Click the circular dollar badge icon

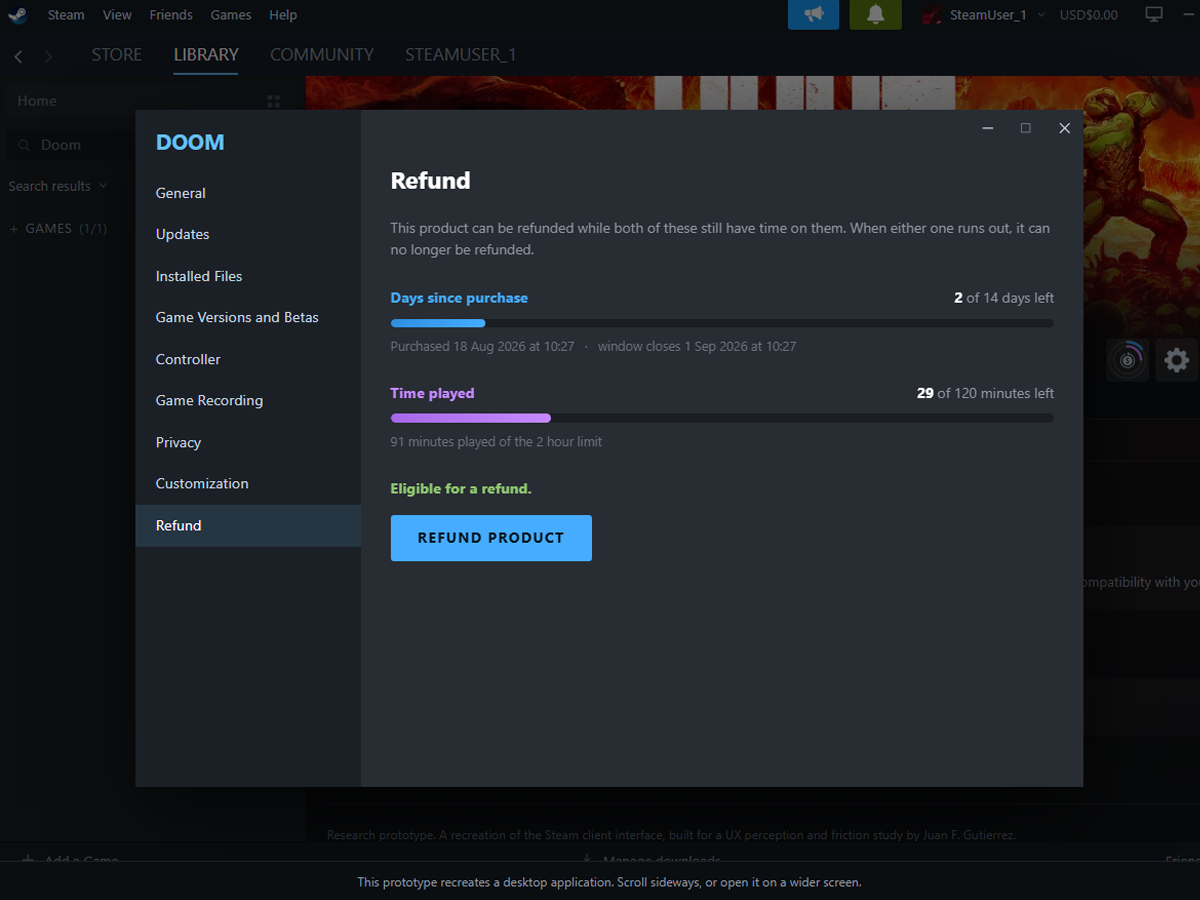click(1128, 360)
